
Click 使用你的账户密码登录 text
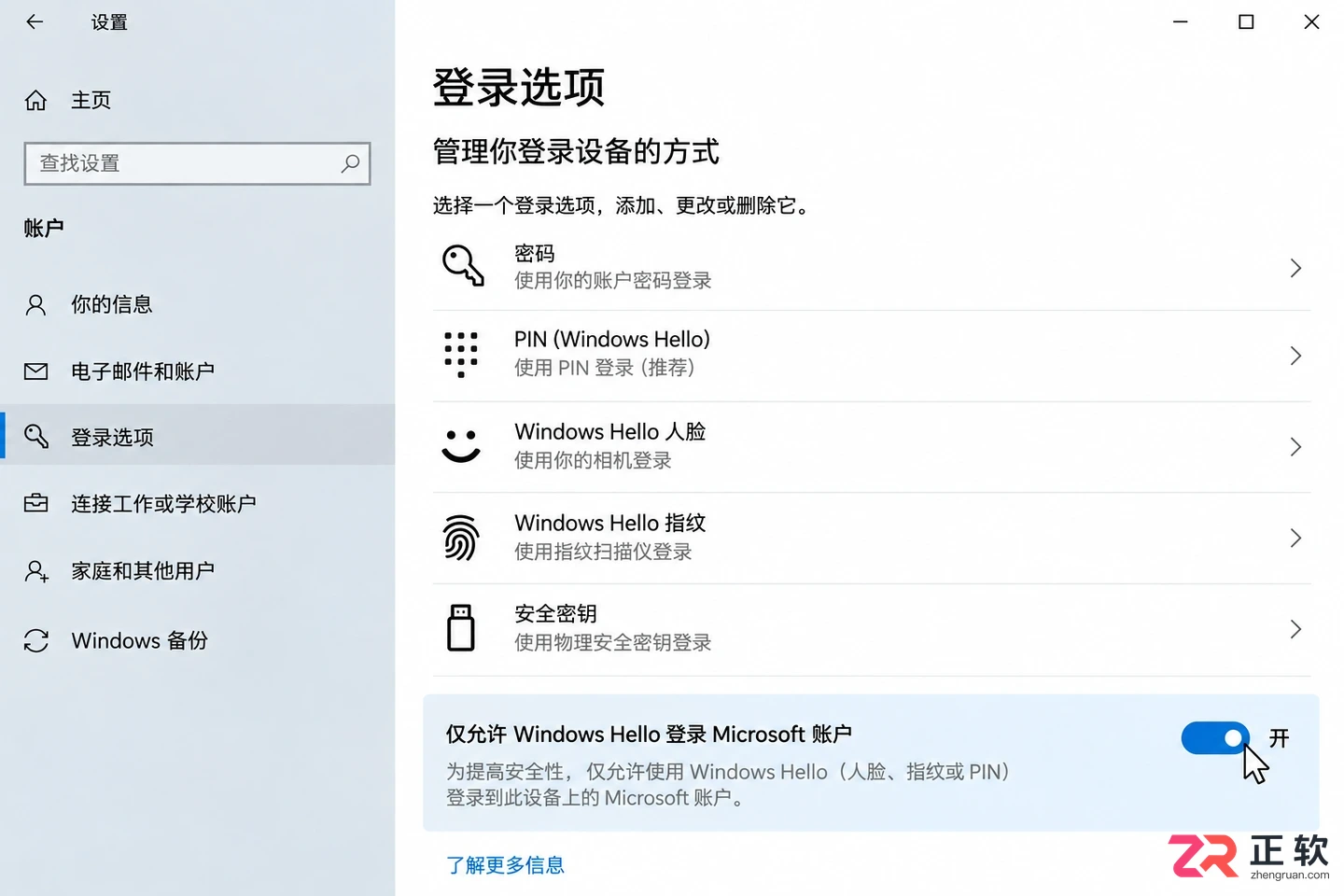[613, 280]
